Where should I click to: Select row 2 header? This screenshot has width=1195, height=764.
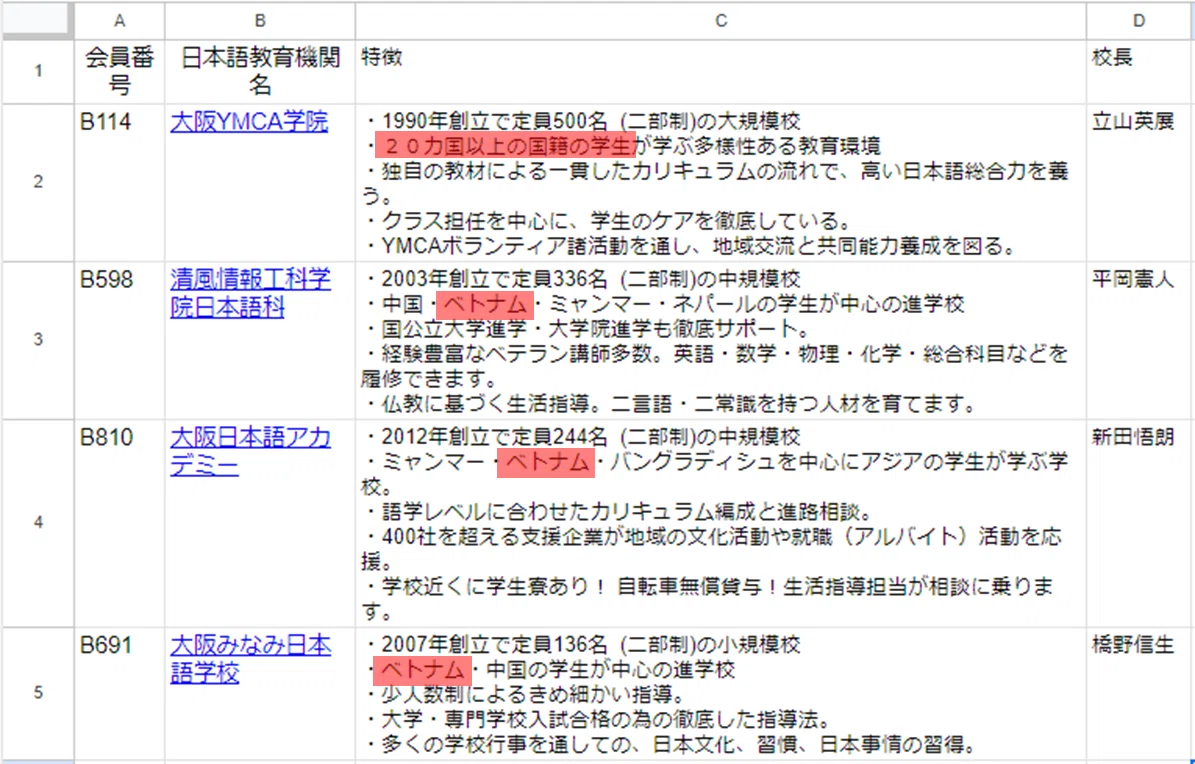[x=38, y=182]
